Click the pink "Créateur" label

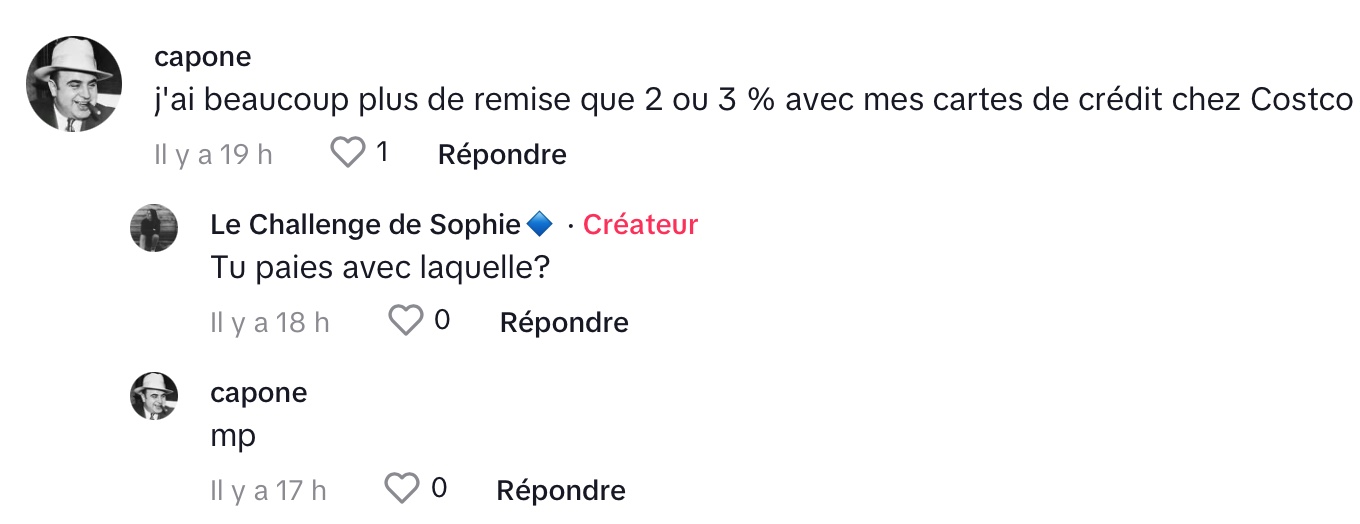tap(640, 225)
